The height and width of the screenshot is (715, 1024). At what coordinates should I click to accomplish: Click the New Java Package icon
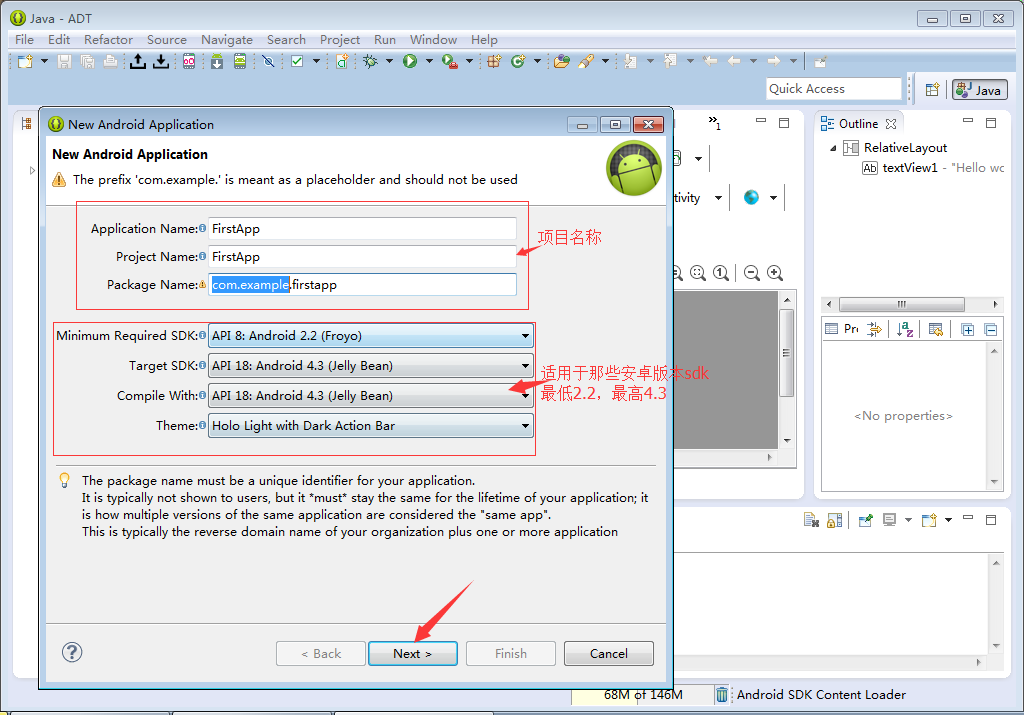(494, 62)
